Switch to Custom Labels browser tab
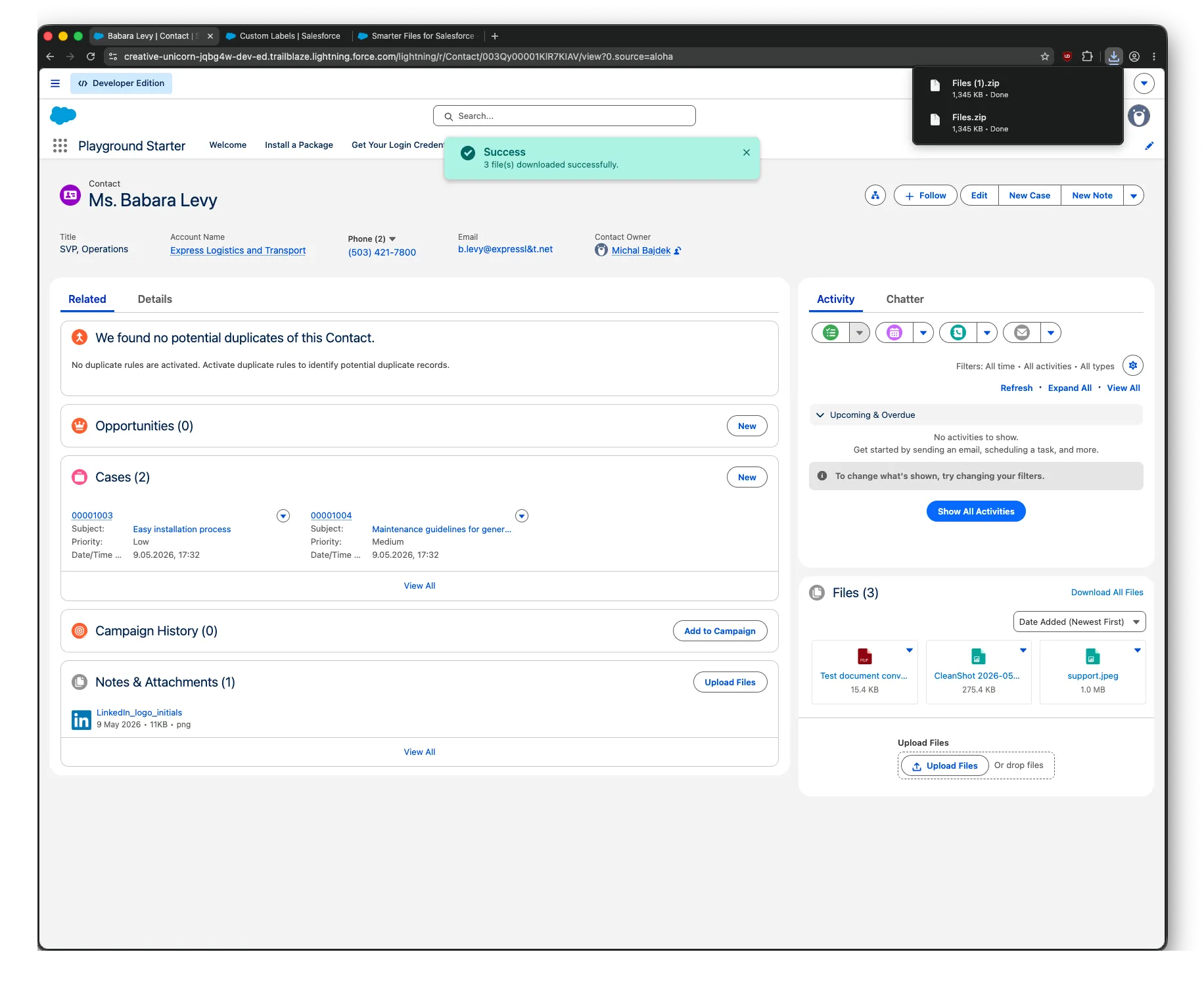Viewport: 1204px width, 1000px height. pyautogui.click(x=285, y=36)
